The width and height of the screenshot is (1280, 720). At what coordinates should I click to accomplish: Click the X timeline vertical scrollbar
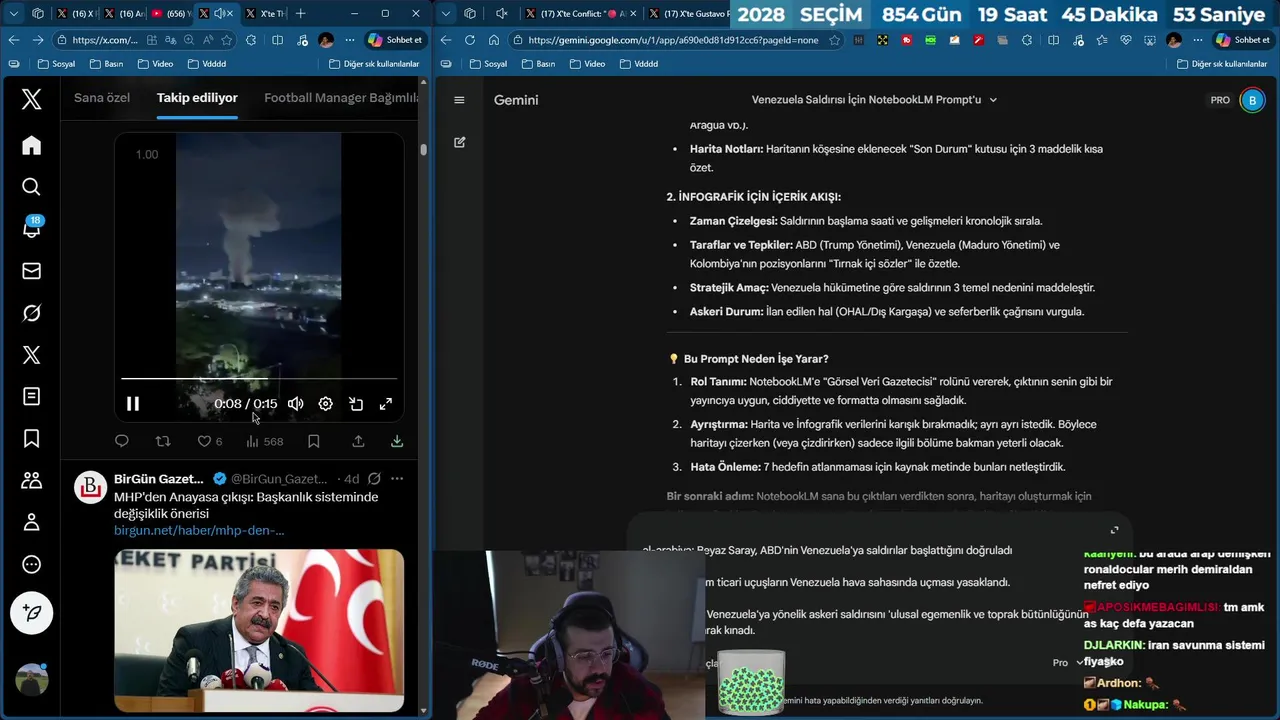[423, 150]
